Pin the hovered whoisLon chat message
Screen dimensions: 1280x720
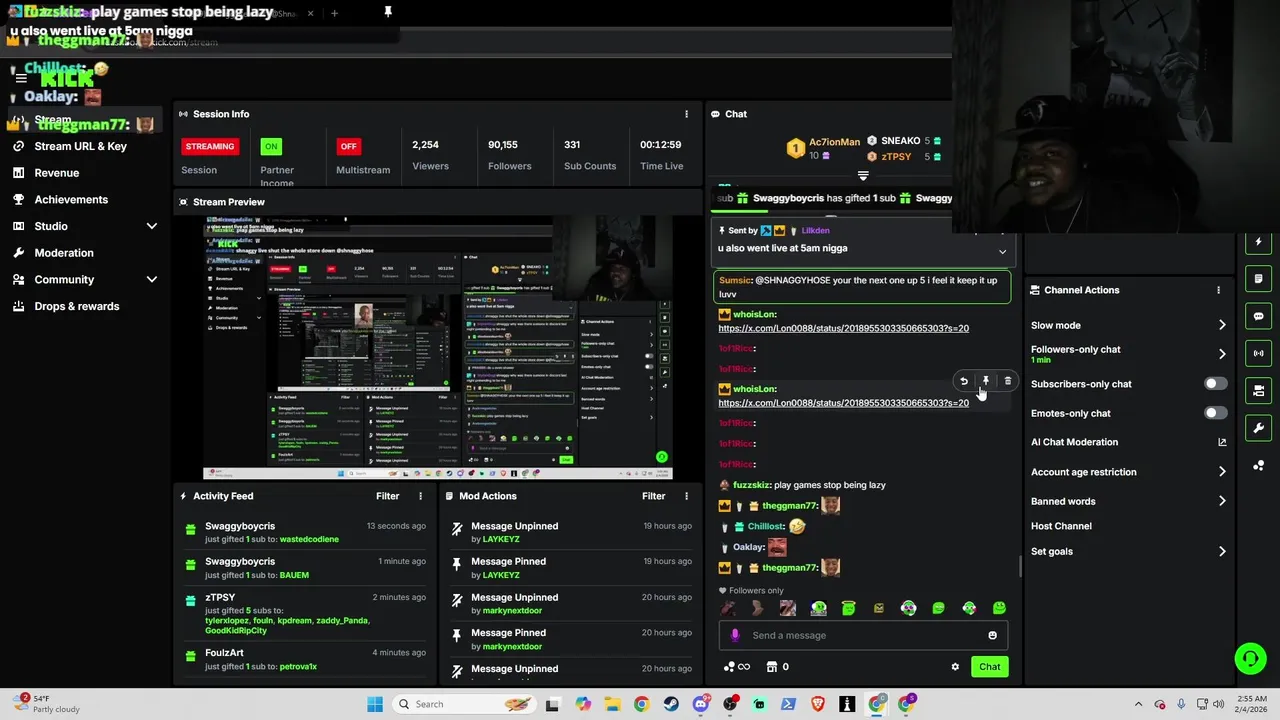pyautogui.click(x=986, y=381)
